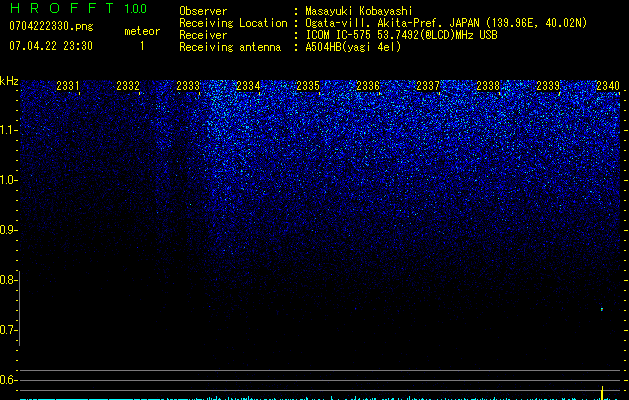This screenshot has height=400, width=629.
Task: Click the 2337 time marker
Action: point(428,85)
